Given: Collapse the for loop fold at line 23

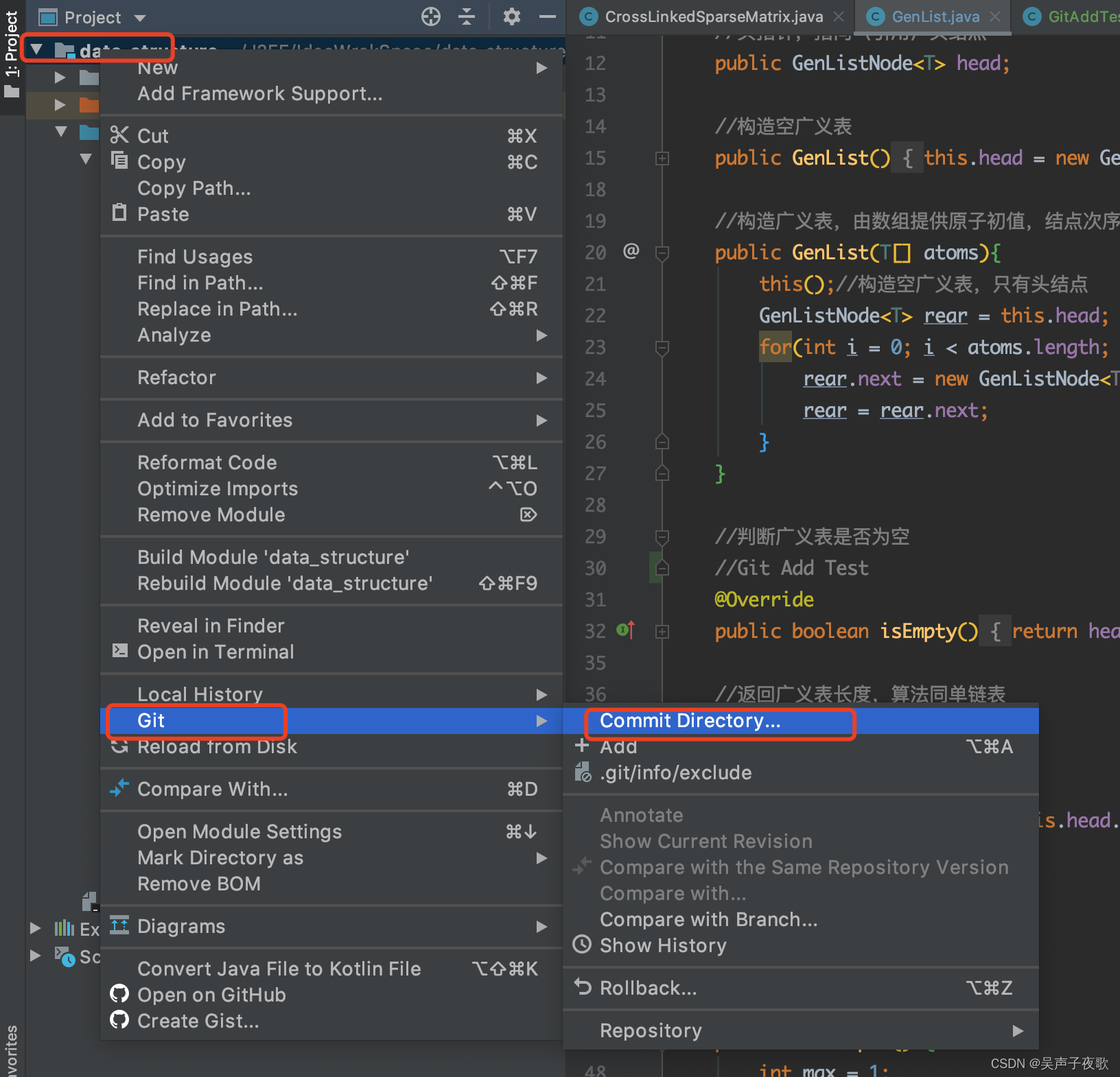Looking at the screenshot, I should pos(662,348).
